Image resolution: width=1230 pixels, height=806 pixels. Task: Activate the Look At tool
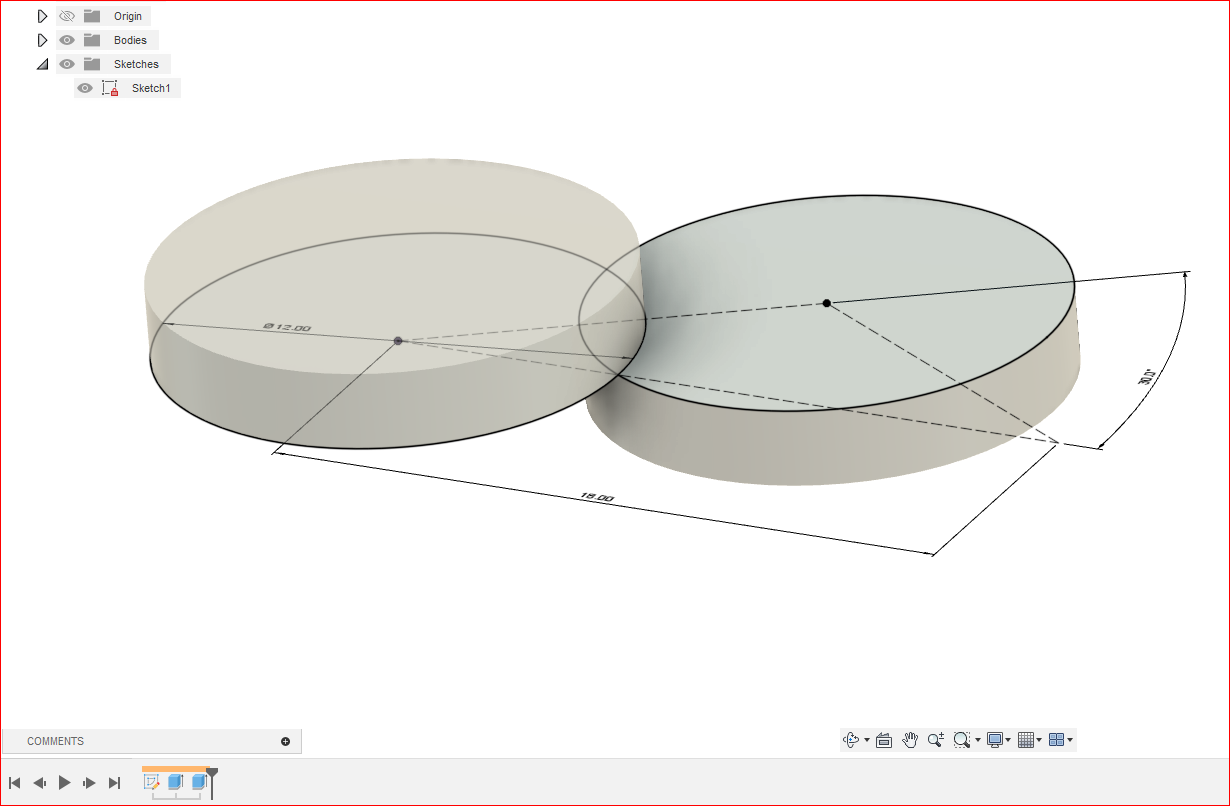[x=884, y=740]
